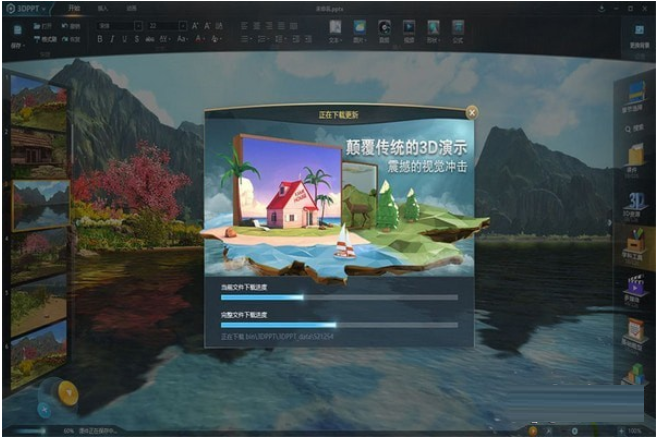Open character spacing dropdown
657x437 pixels.
[165, 39]
